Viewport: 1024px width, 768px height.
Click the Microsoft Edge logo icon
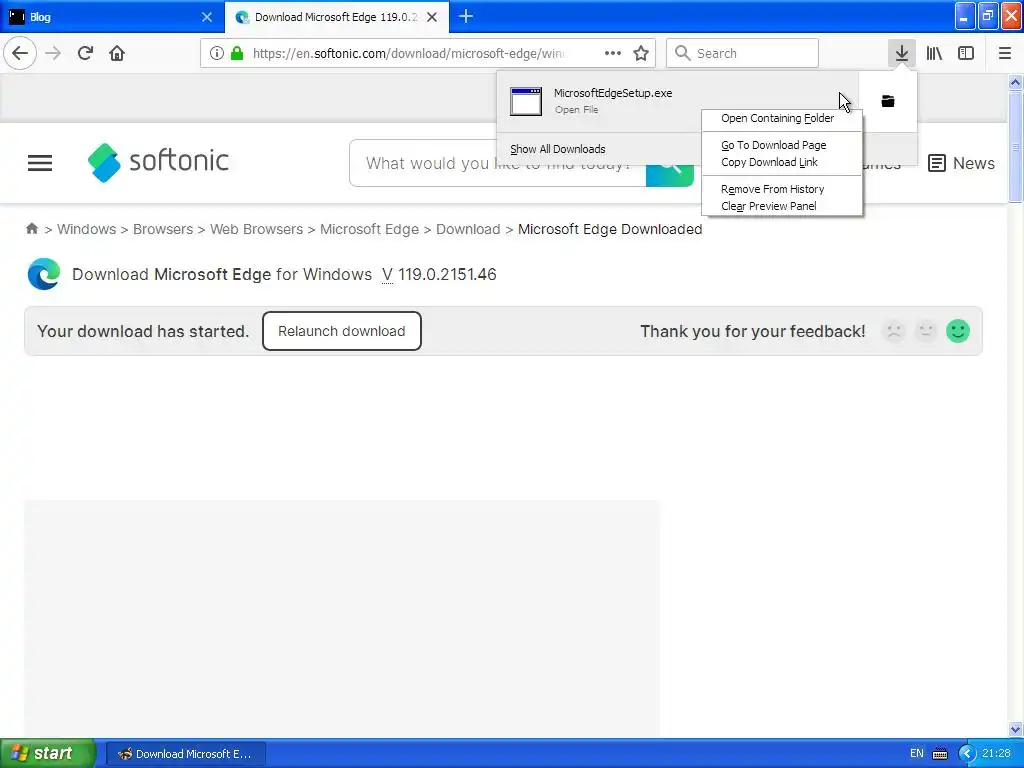(44, 274)
